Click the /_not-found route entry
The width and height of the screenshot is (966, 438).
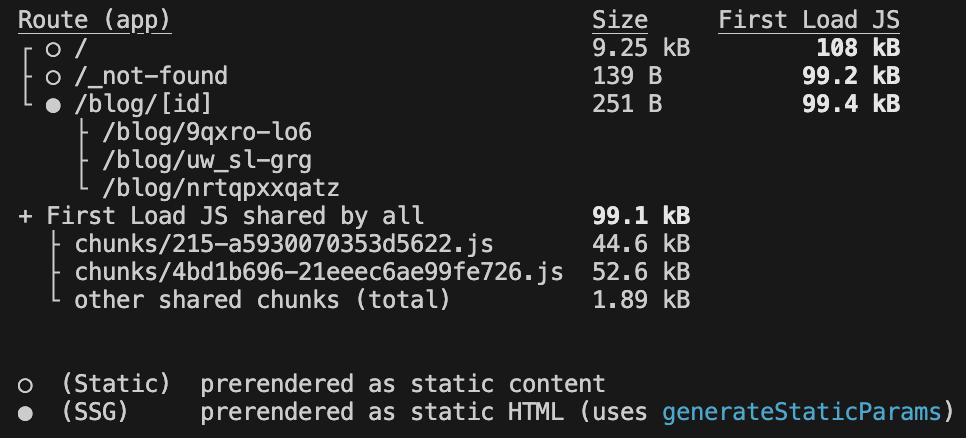pyautogui.click(x=151, y=76)
